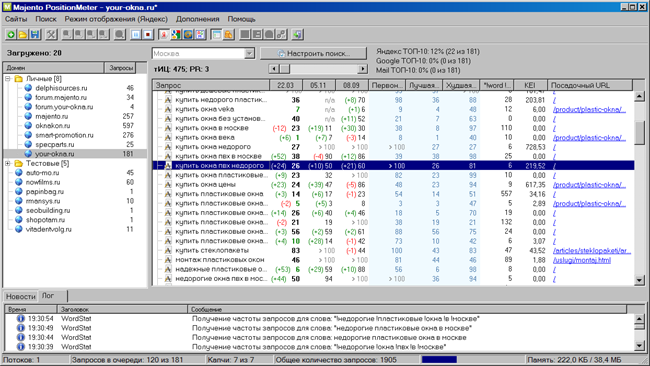The height and width of the screenshot is (366, 650).
Task: Stop checking with the red stop icon
Action: [148, 34]
